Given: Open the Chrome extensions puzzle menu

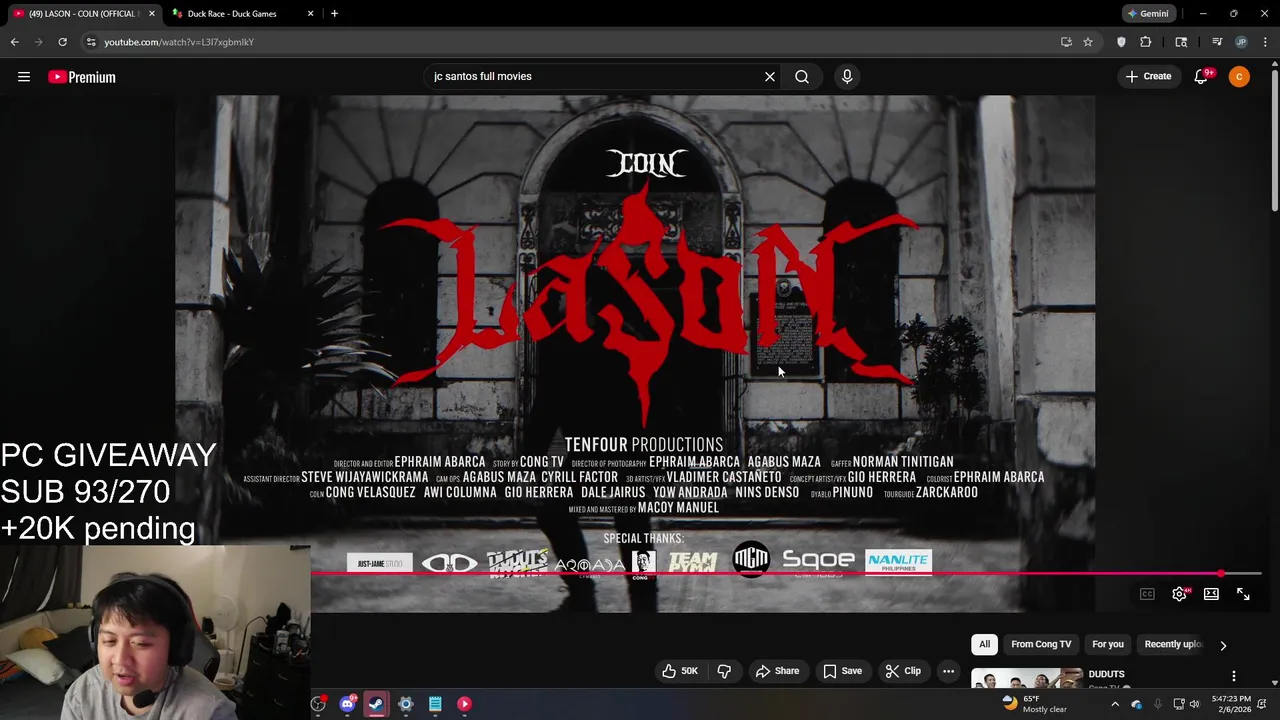Looking at the screenshot, I should pyautogui.click(x=1146, y=42).
